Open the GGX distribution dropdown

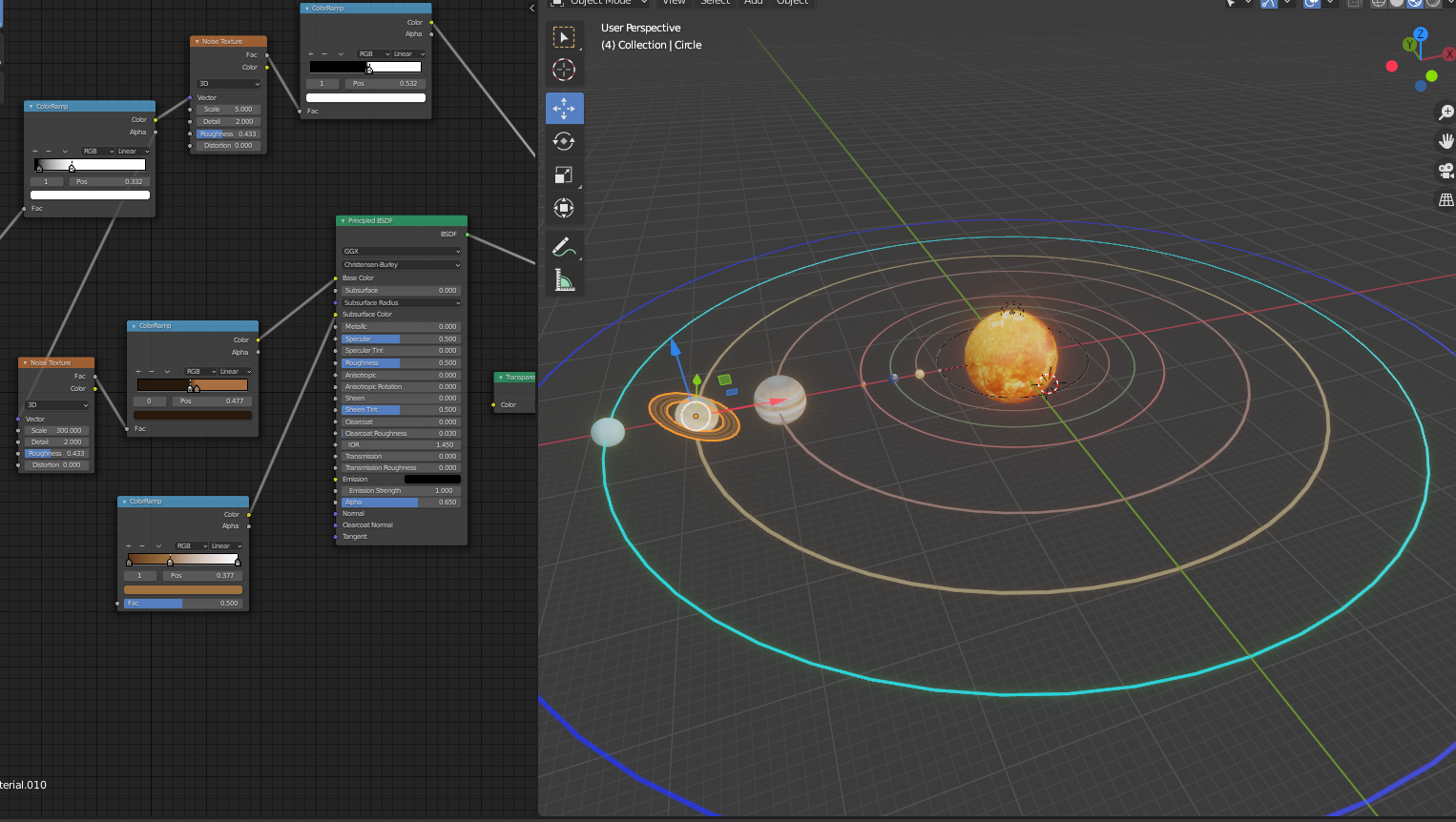click(x=402, y=251)
